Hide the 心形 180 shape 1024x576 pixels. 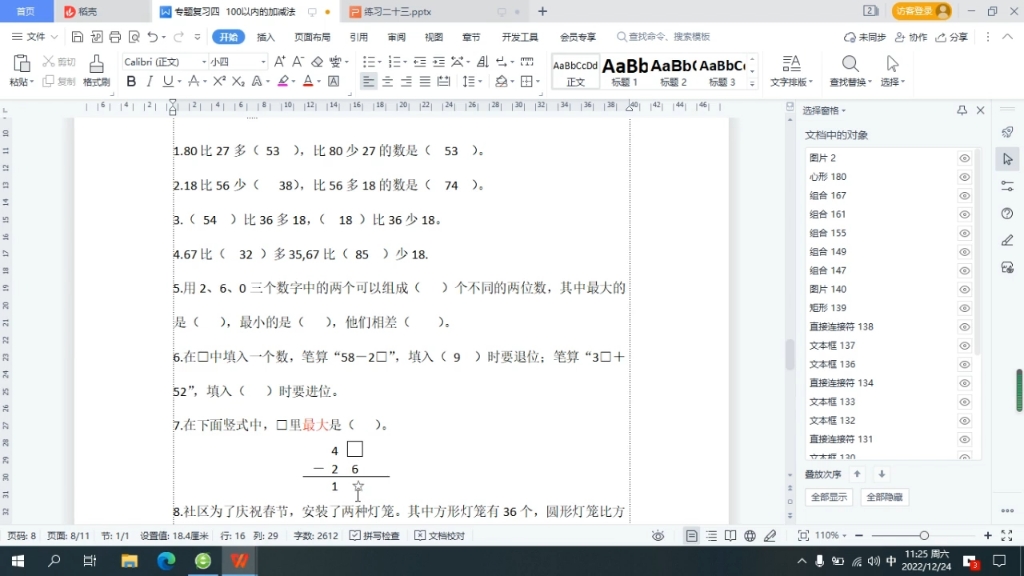pos(963,176)
